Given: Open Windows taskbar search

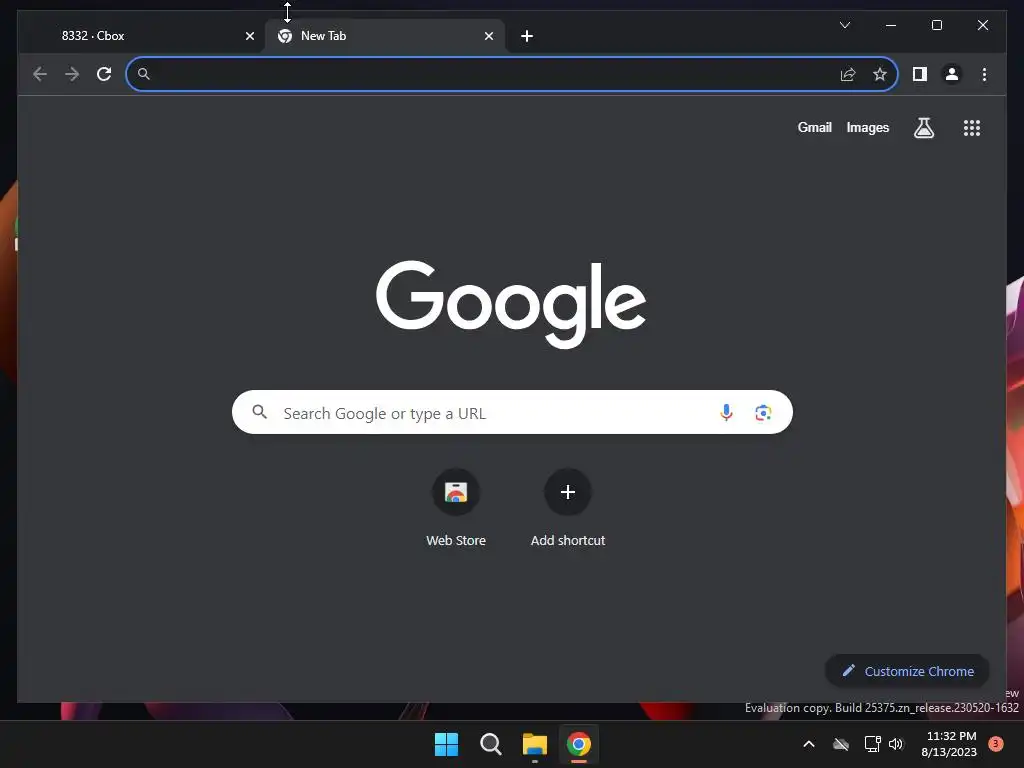Looking at the screenshot, I should [x=490, y=744].
